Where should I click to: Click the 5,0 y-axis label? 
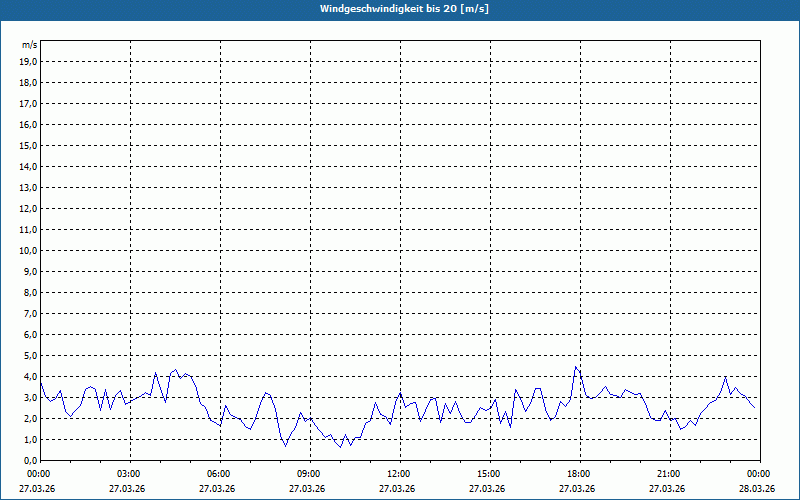coord(31,356)
